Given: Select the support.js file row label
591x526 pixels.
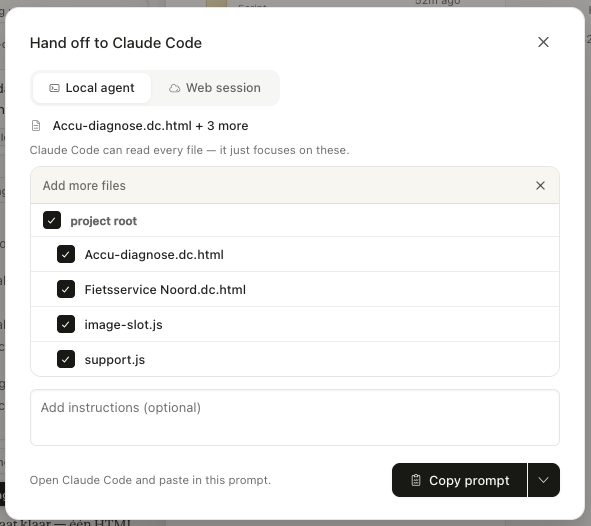Looking at the screenshot, I should pos(115,360).
